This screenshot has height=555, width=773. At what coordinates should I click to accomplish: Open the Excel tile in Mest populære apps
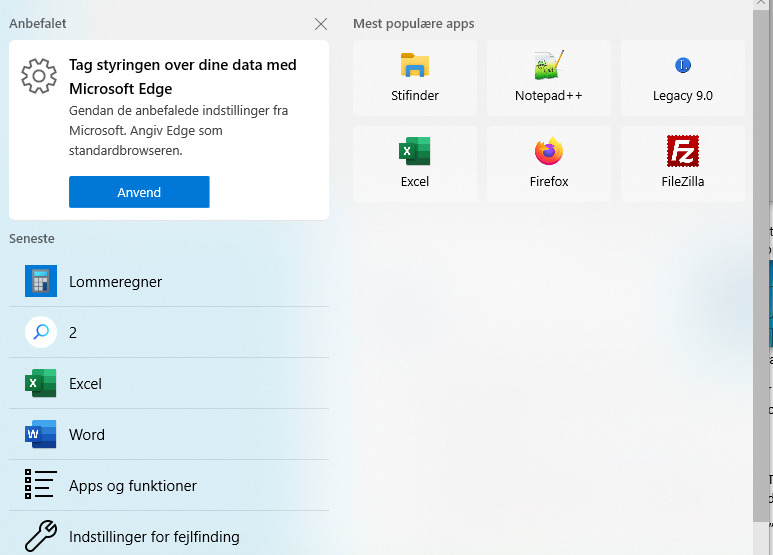point(415,164)
